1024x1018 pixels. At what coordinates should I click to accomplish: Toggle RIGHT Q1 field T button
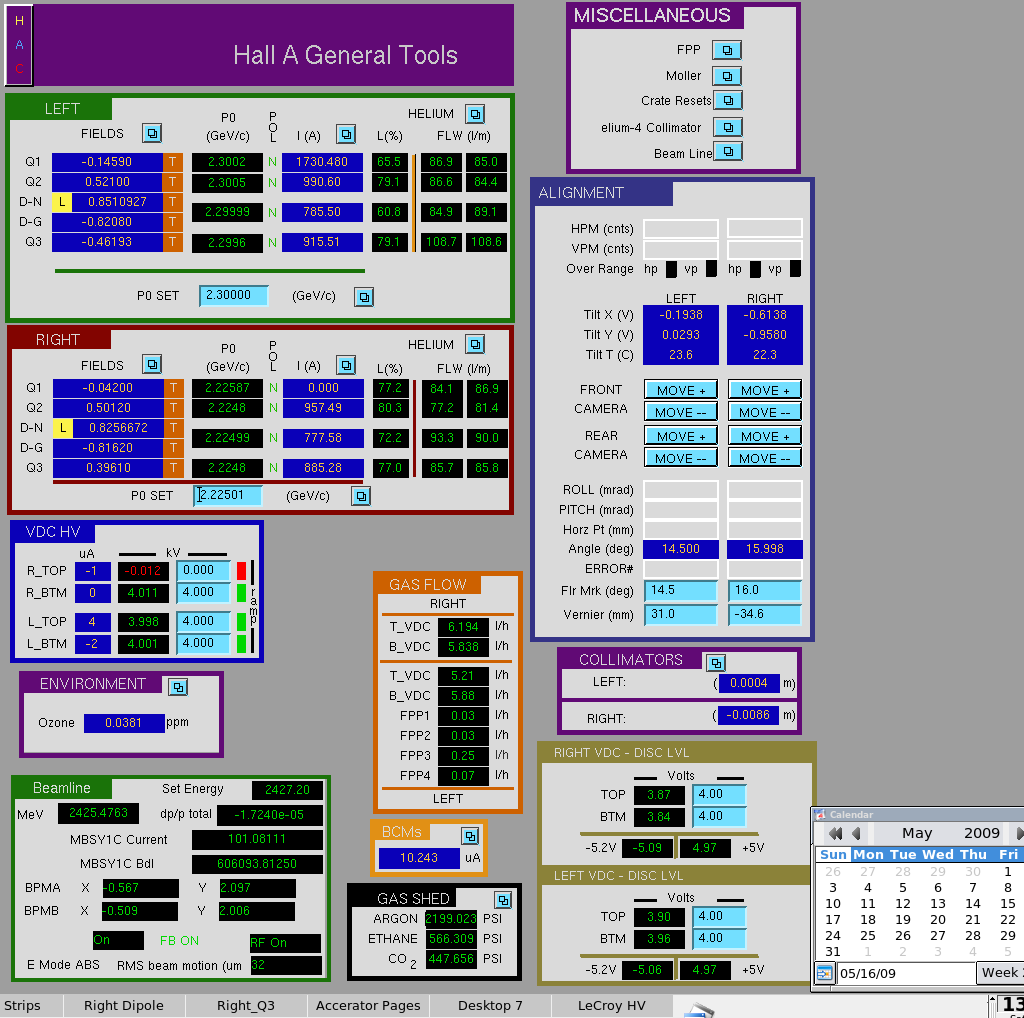[173, 388]
